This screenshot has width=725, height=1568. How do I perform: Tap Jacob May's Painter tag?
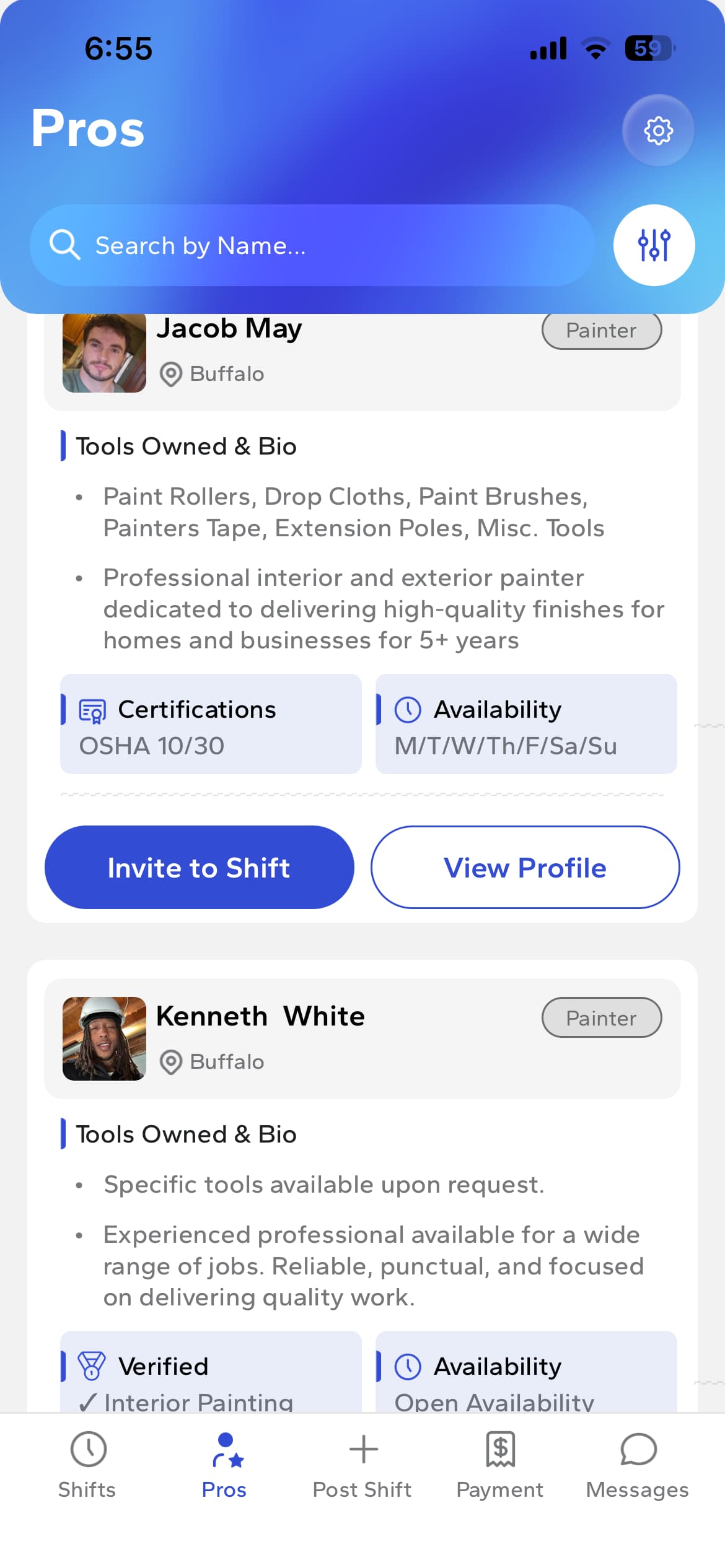pyautogui.click(x=602, y=331)
